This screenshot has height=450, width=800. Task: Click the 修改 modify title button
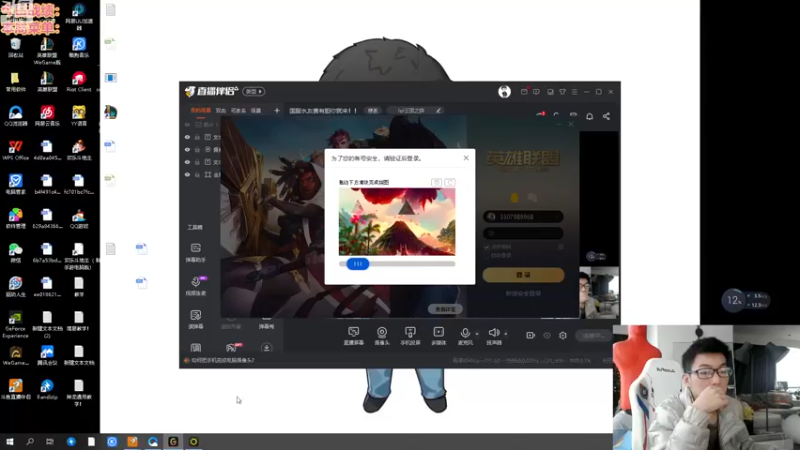coord(373,110)
